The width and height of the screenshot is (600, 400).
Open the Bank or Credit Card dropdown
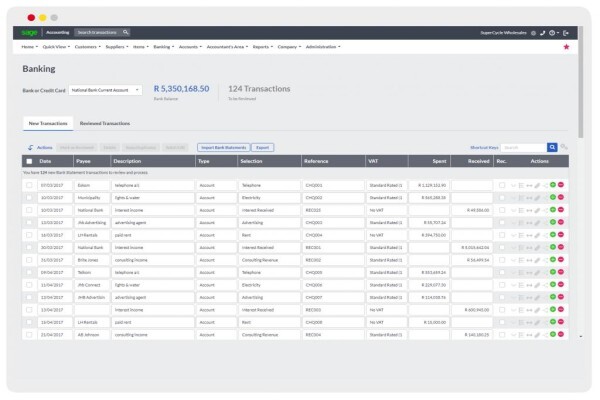pyautogui.click(x=105, y=90)
